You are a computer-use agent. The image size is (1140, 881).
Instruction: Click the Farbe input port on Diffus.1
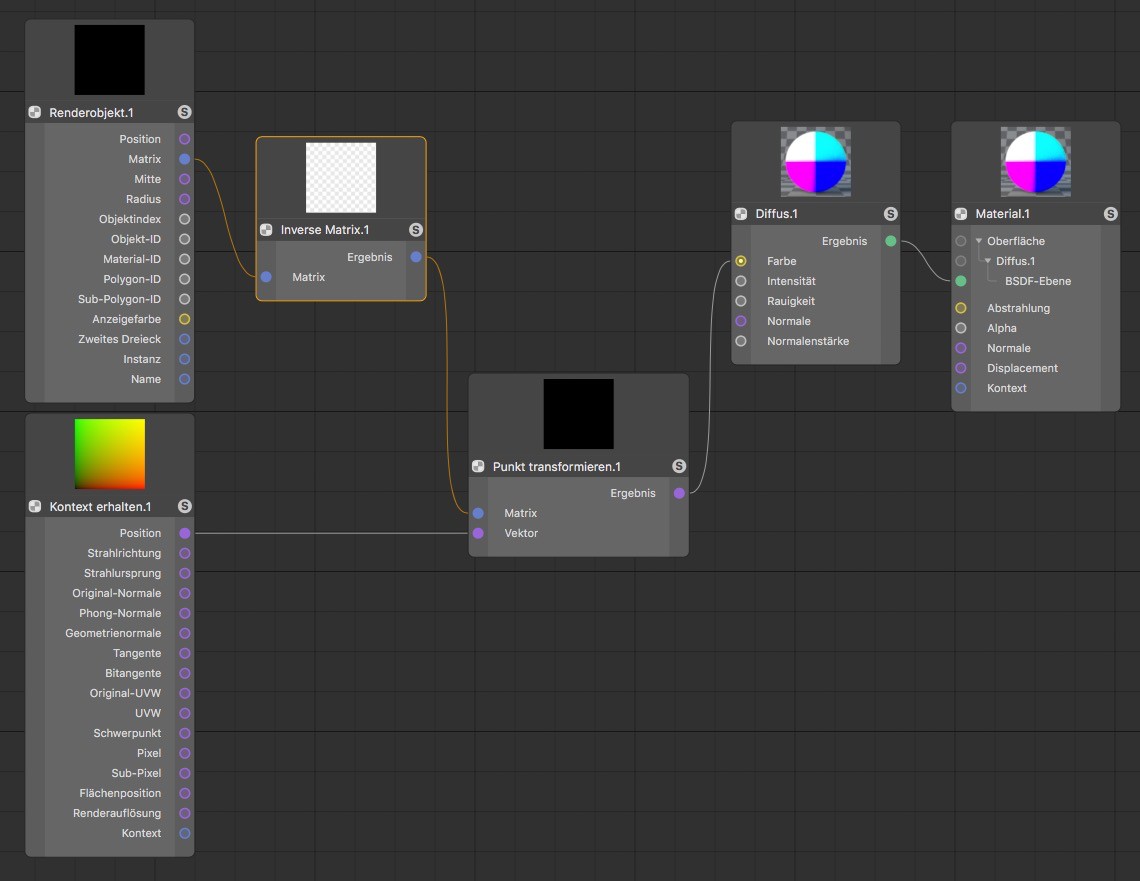741,261
